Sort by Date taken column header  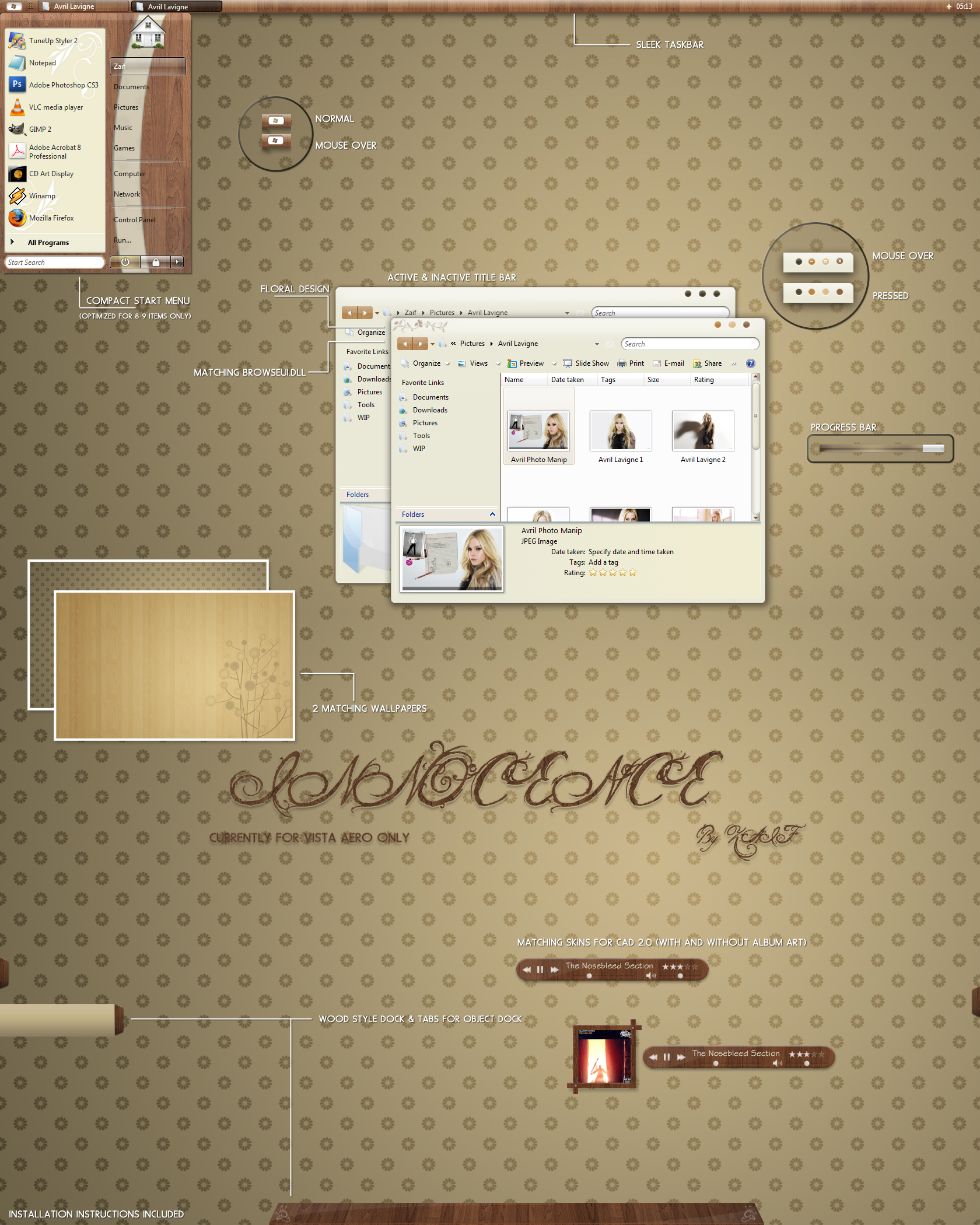[572, 380]
